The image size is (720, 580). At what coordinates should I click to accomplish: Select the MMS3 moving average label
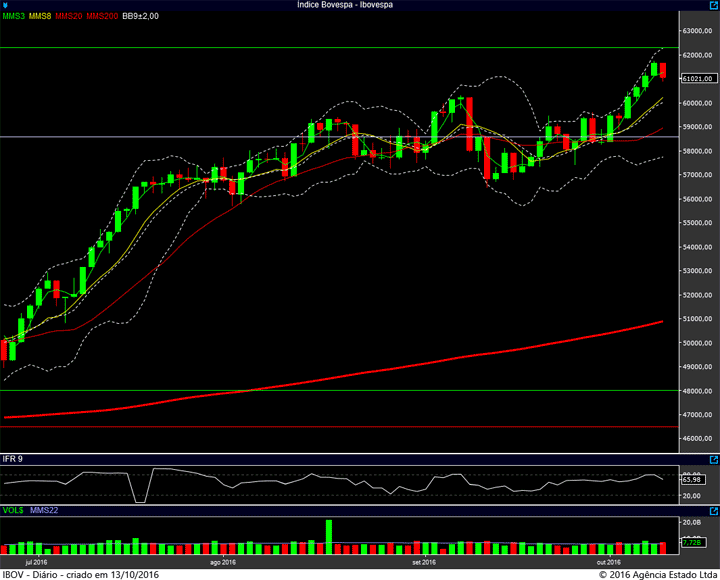(13, 16)
